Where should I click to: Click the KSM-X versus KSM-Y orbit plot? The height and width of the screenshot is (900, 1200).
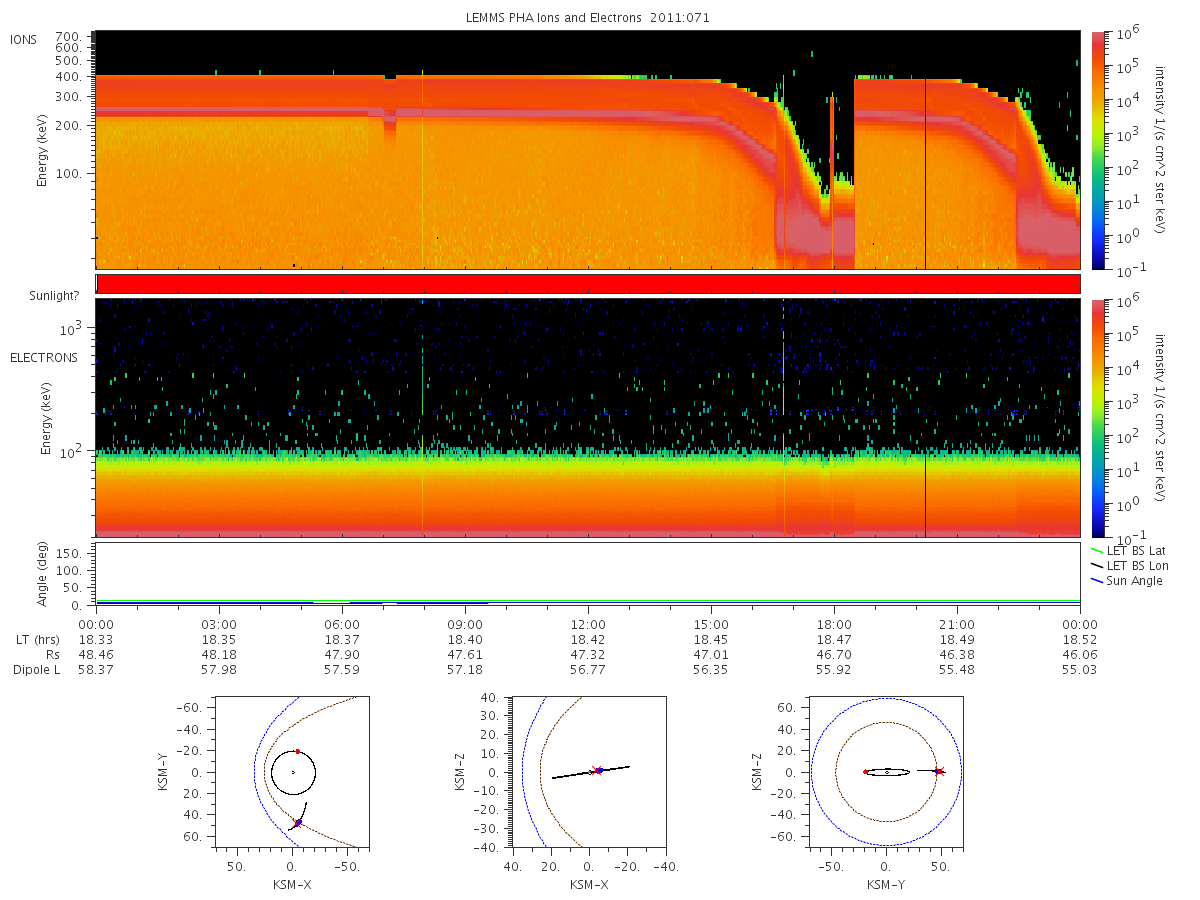[291, 771]
